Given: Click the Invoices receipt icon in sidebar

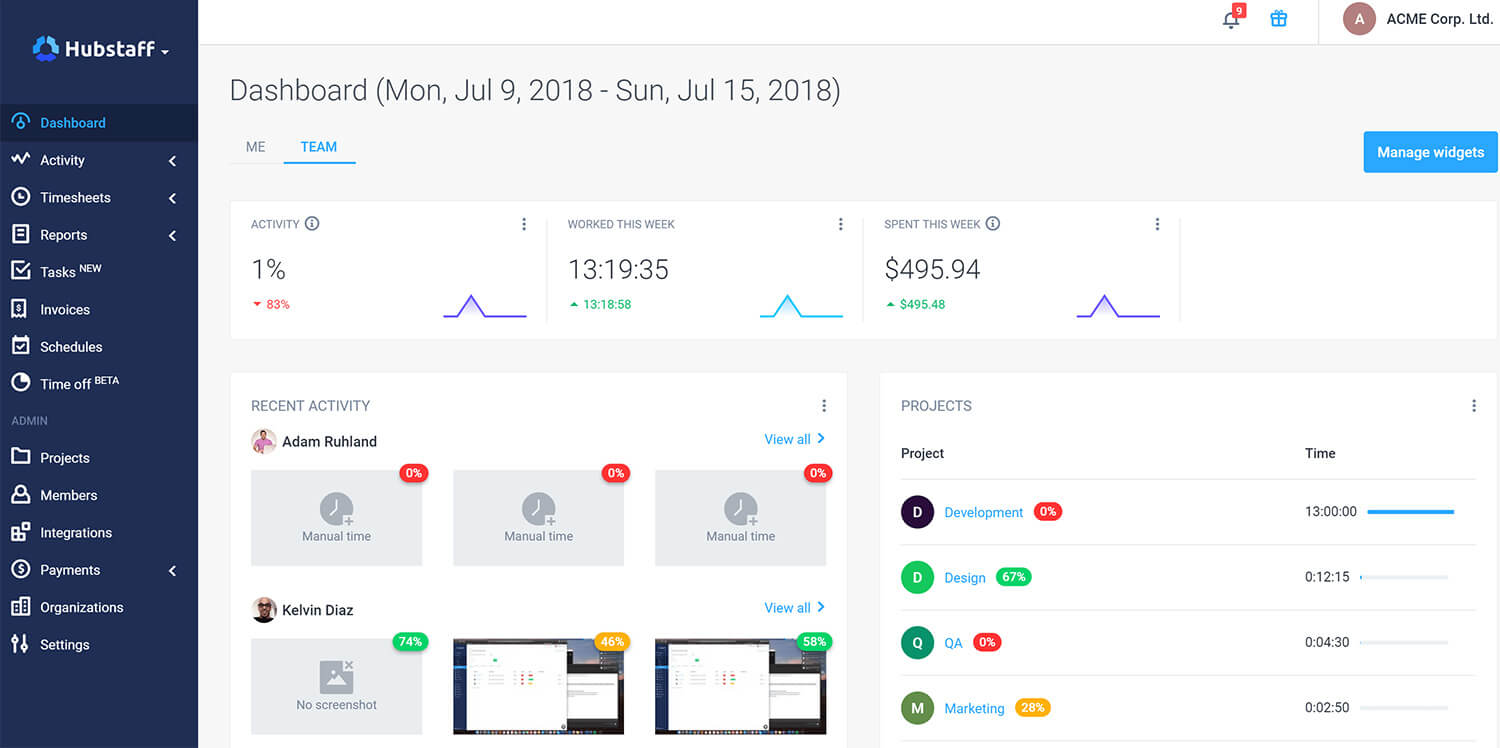Looking at the screenshot, I should 20,309.
